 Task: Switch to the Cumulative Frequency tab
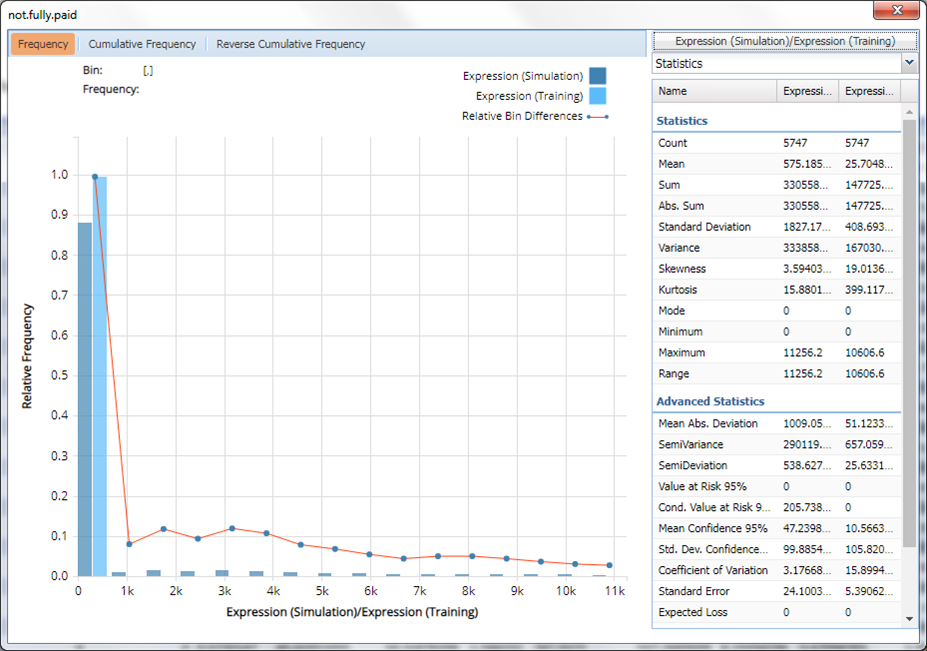click(142, 44)
